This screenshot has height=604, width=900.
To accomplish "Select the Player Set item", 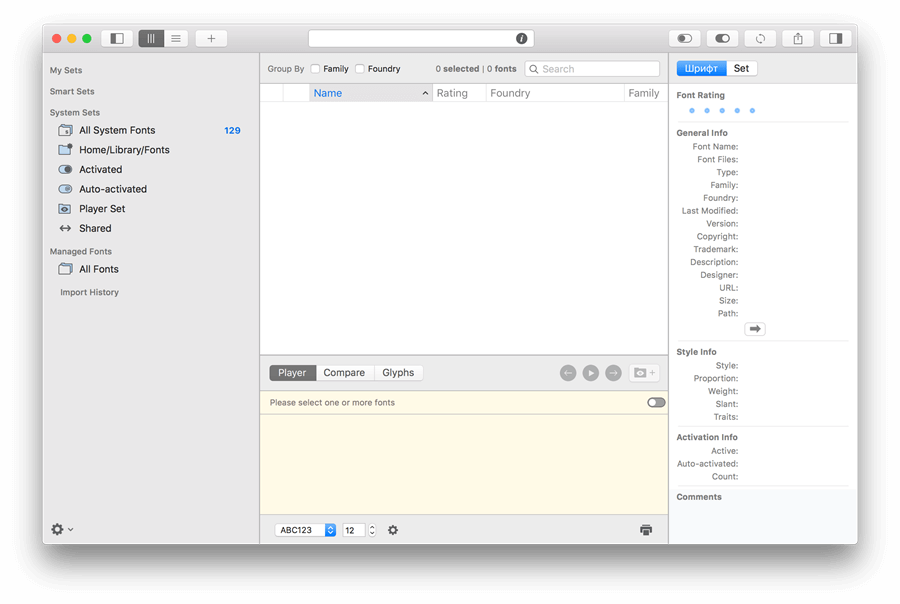I will 149,208.
